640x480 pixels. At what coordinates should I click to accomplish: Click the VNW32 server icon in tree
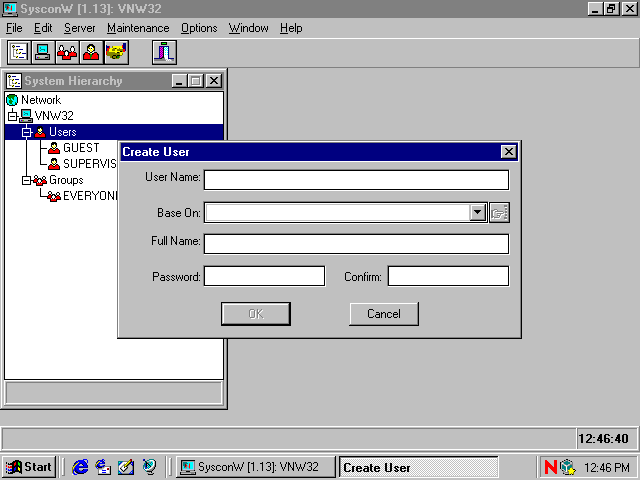pos(26,116)
